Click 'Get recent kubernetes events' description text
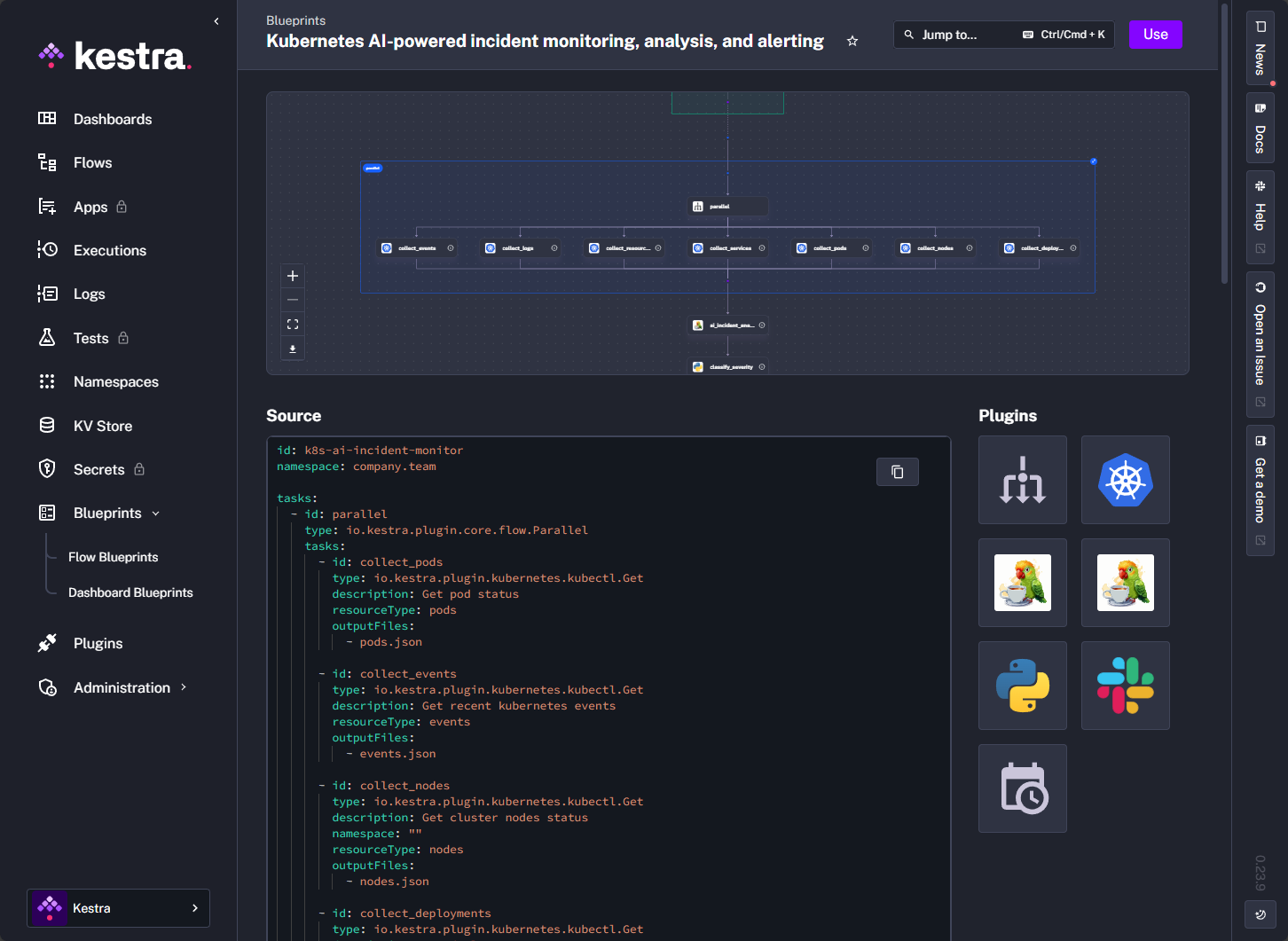The width and height of the screenshot is (1288, 941). [x=519, y=706]
